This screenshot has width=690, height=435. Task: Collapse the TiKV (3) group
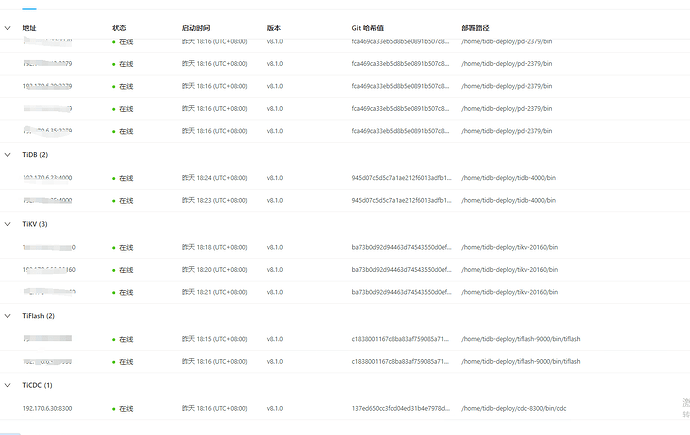point(8,224)
